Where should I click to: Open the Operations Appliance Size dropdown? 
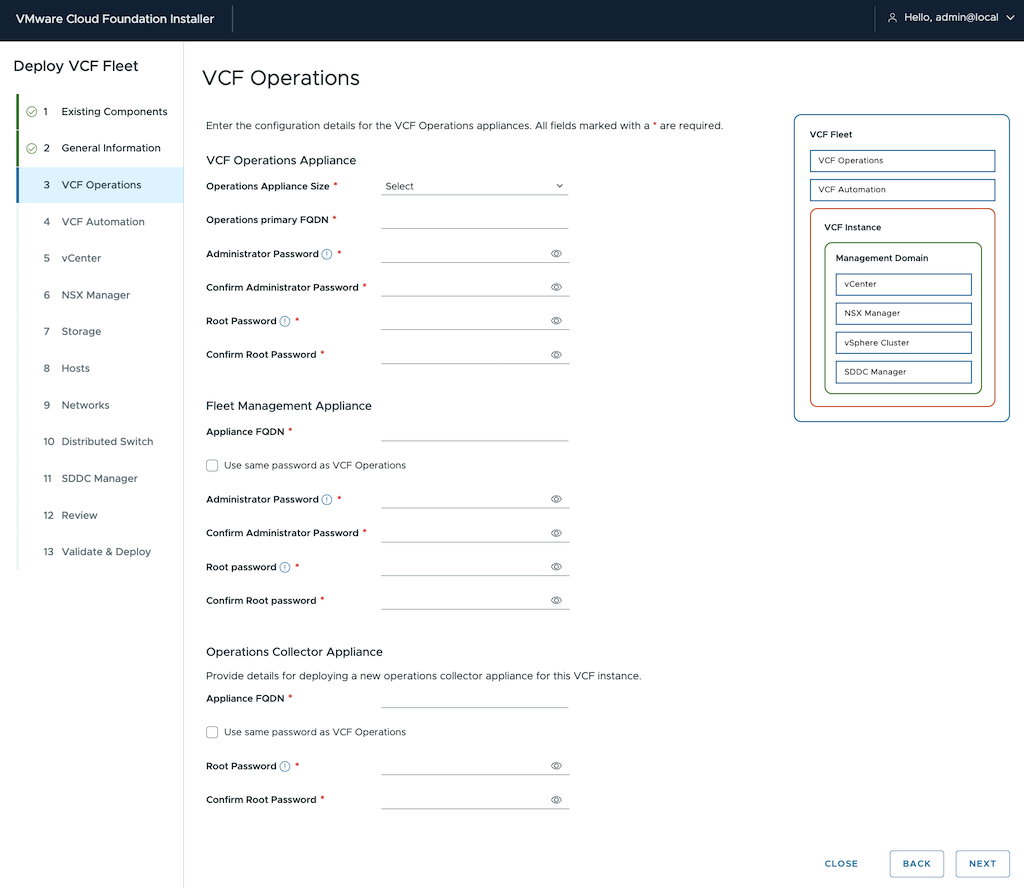click(475, 186)
